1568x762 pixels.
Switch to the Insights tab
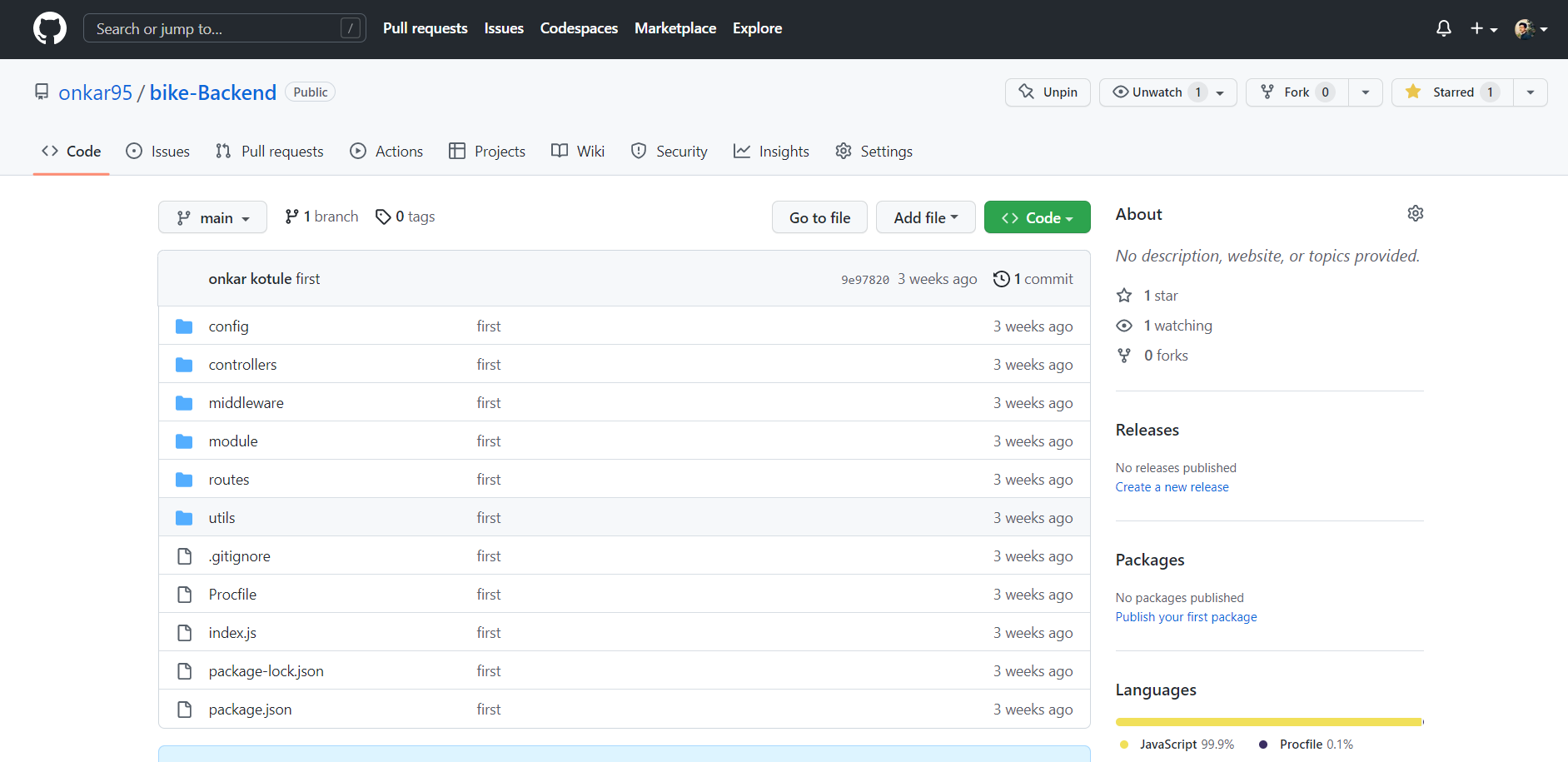(771, 151)
